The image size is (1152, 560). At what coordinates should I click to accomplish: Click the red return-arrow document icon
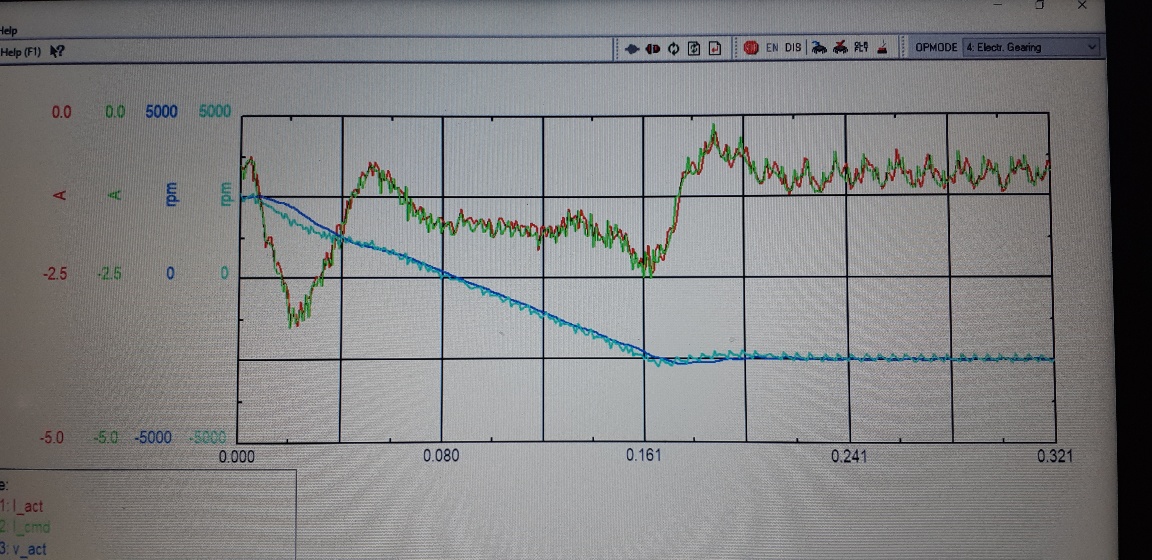715,48
